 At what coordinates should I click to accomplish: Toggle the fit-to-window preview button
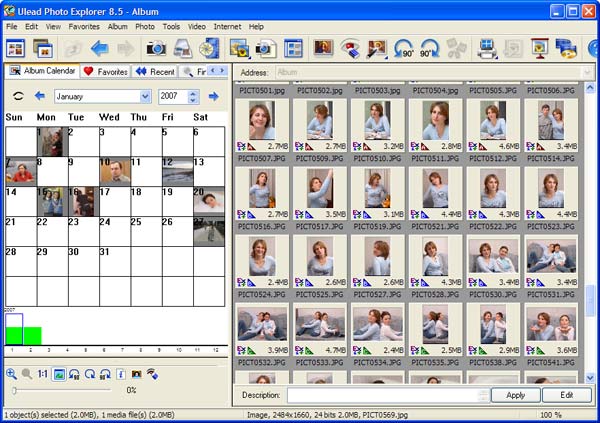pyautogui.click(x=59, y=374)
